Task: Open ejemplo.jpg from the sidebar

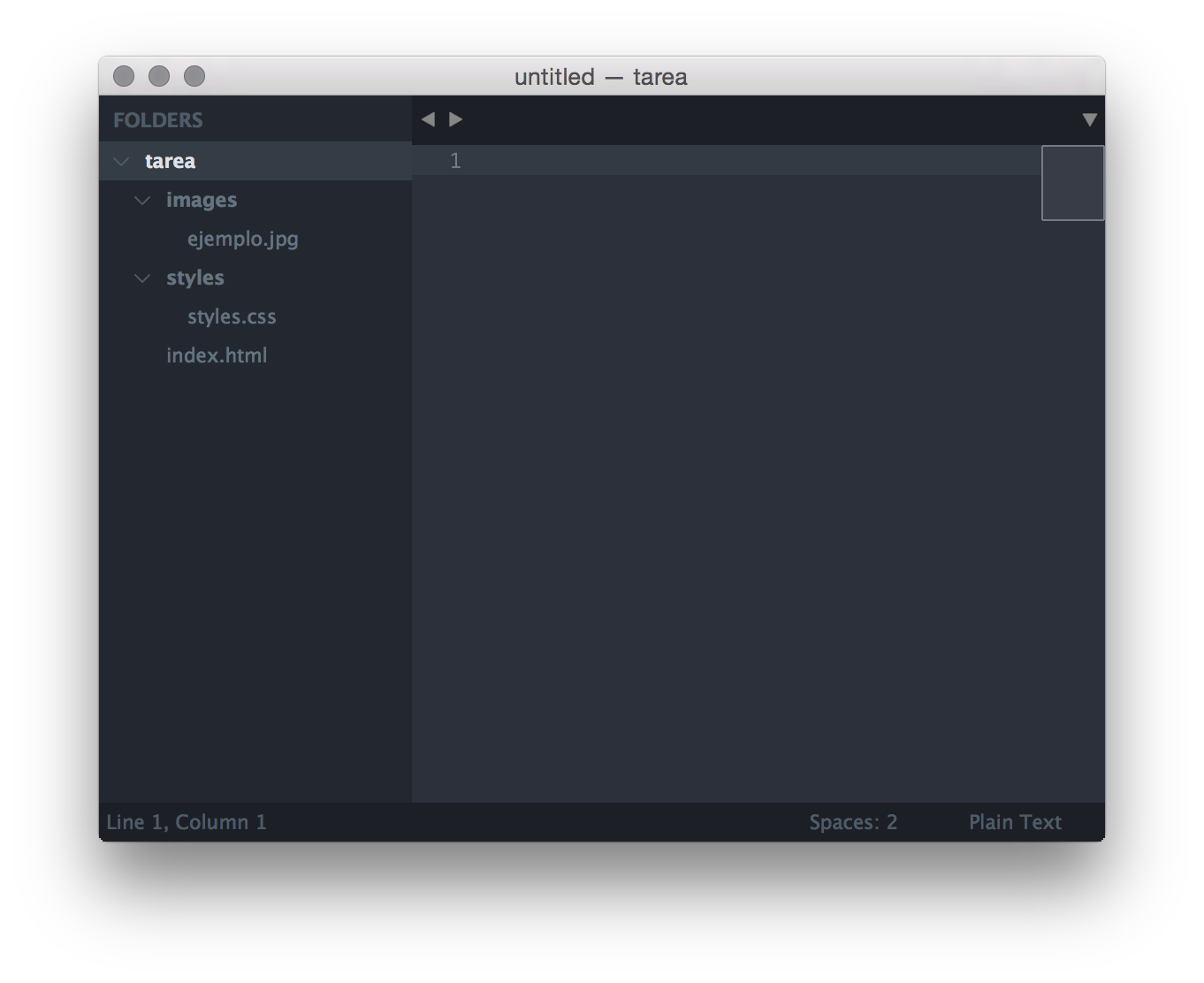Action: tap(242, 240)
